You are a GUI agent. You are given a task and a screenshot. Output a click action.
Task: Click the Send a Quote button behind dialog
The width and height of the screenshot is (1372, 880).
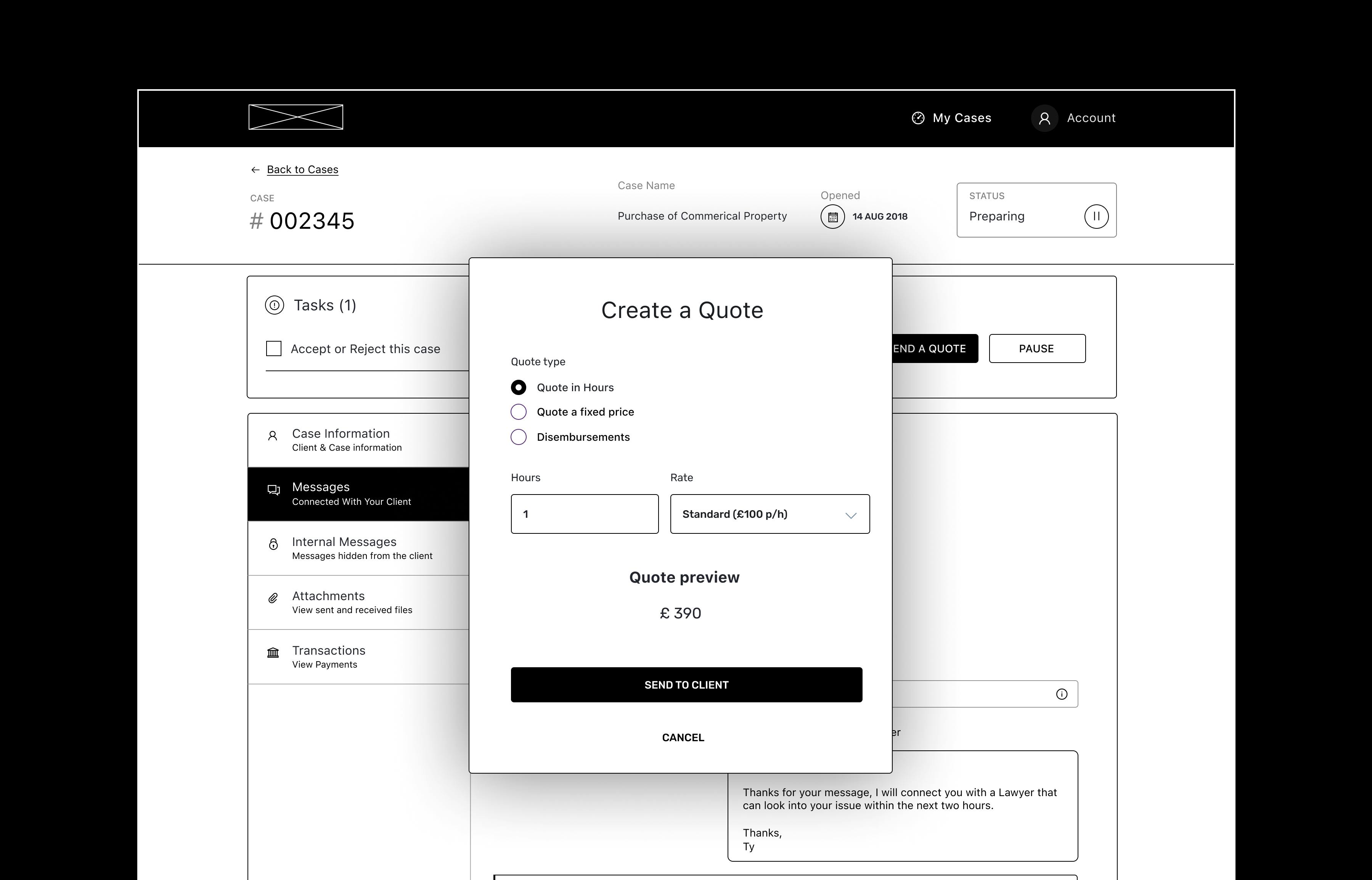(x=935, y=348)
